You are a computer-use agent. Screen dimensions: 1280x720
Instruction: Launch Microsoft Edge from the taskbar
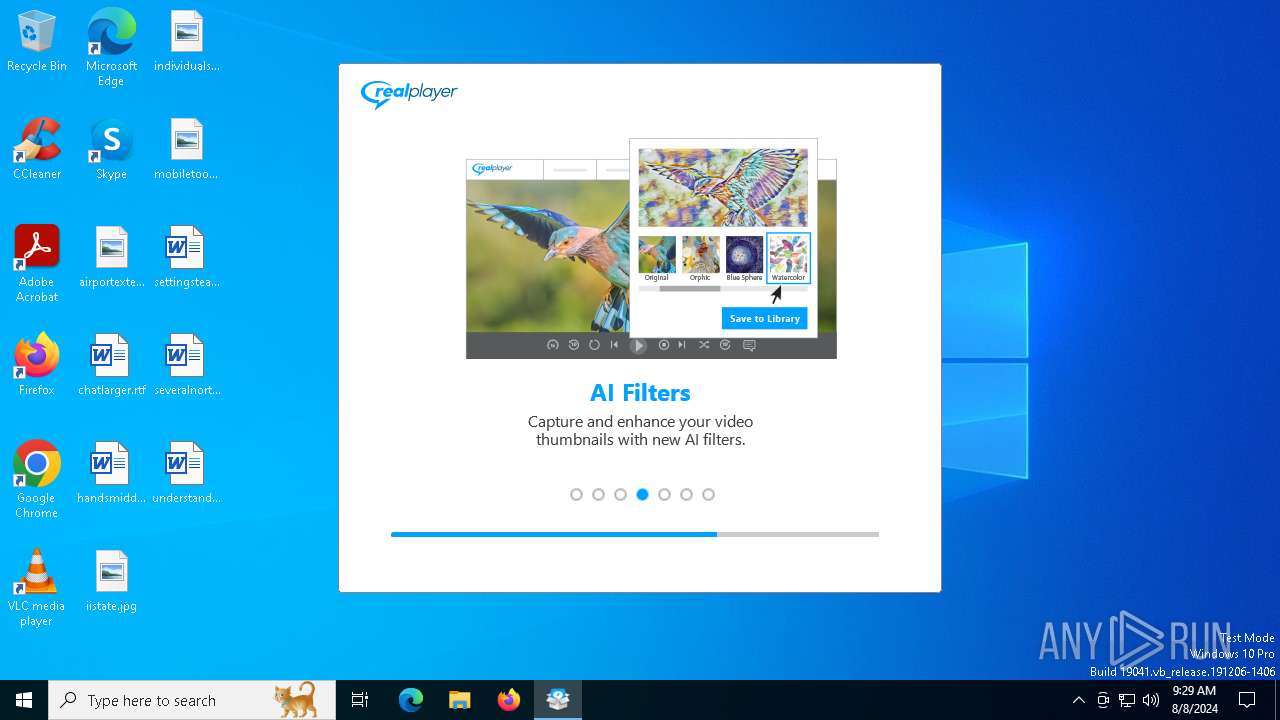[411, 700]
